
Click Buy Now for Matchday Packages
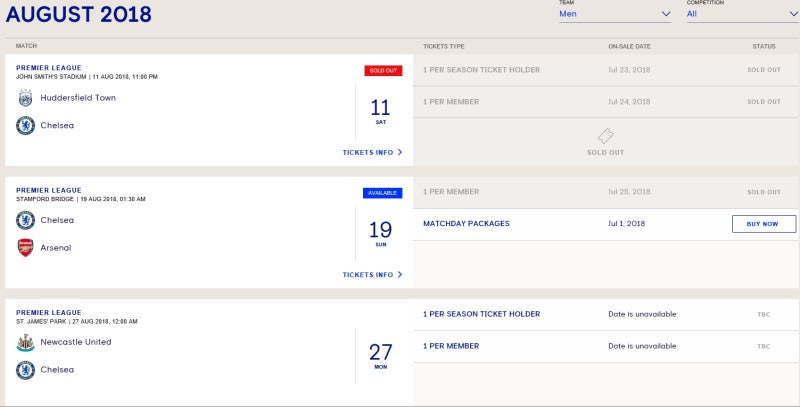764,224
